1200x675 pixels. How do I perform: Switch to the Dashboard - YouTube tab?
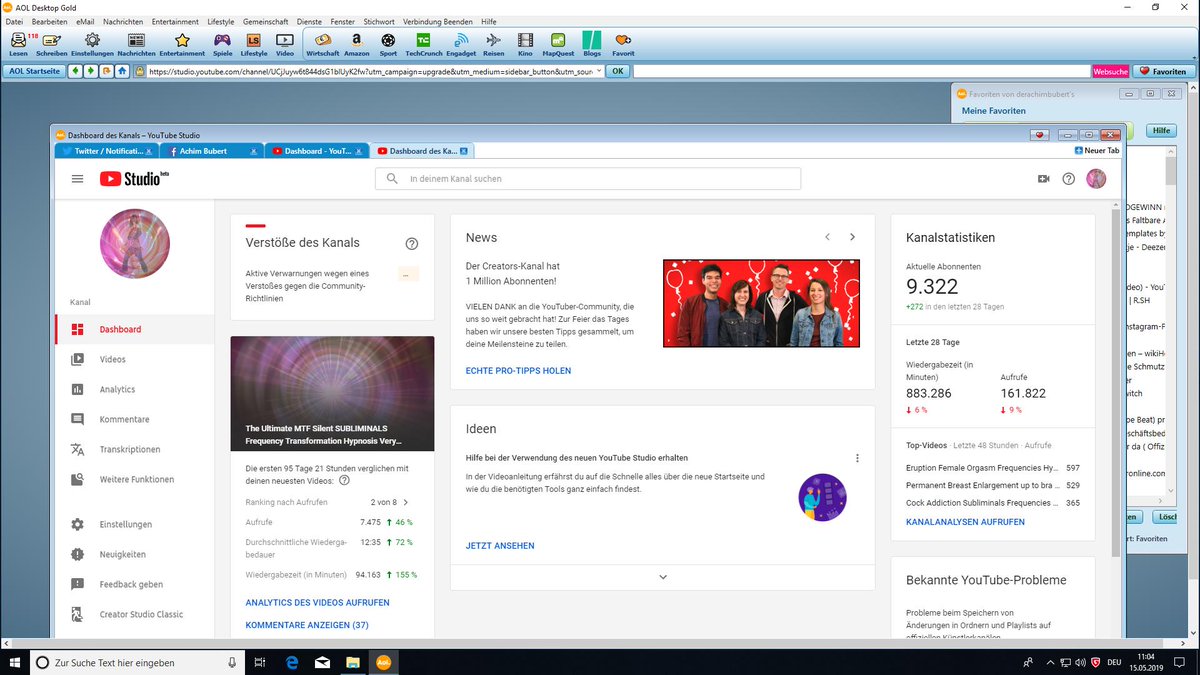click(x=316, y=151)
